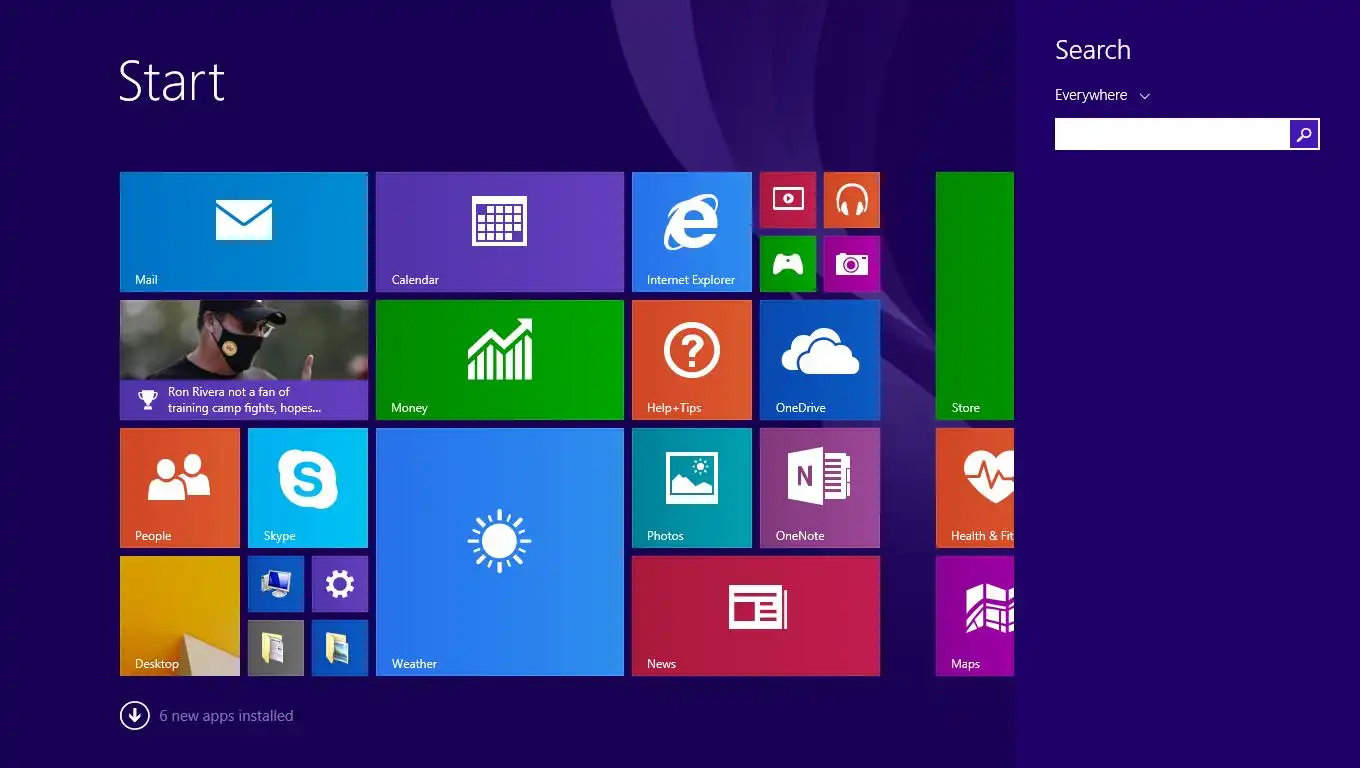Open the Mail tile
Screen dimensions: 1360x768
244,232
